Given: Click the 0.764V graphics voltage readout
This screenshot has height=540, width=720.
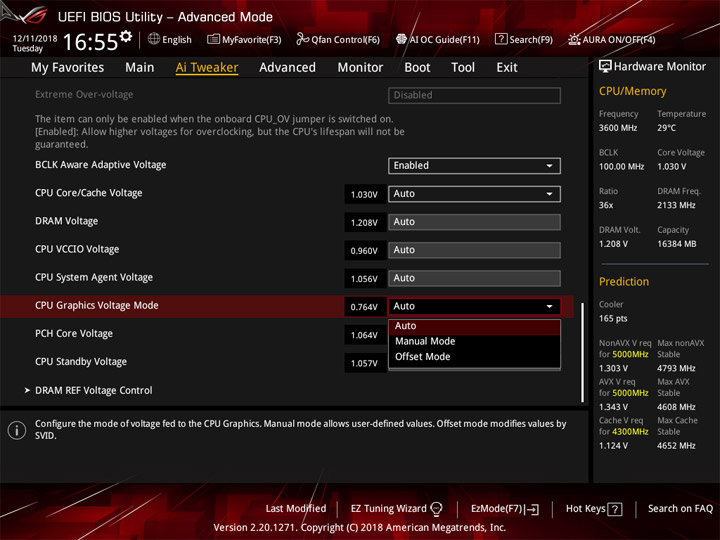Looking at the screenshot, I should 365,307.
